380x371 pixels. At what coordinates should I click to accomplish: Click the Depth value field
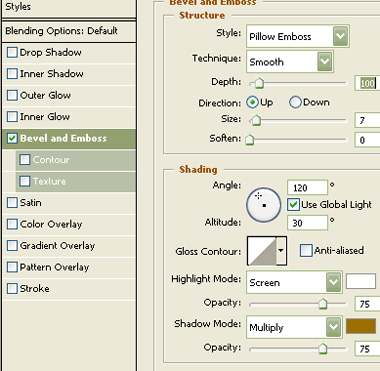pyautogui.click(x=367, y=83)
